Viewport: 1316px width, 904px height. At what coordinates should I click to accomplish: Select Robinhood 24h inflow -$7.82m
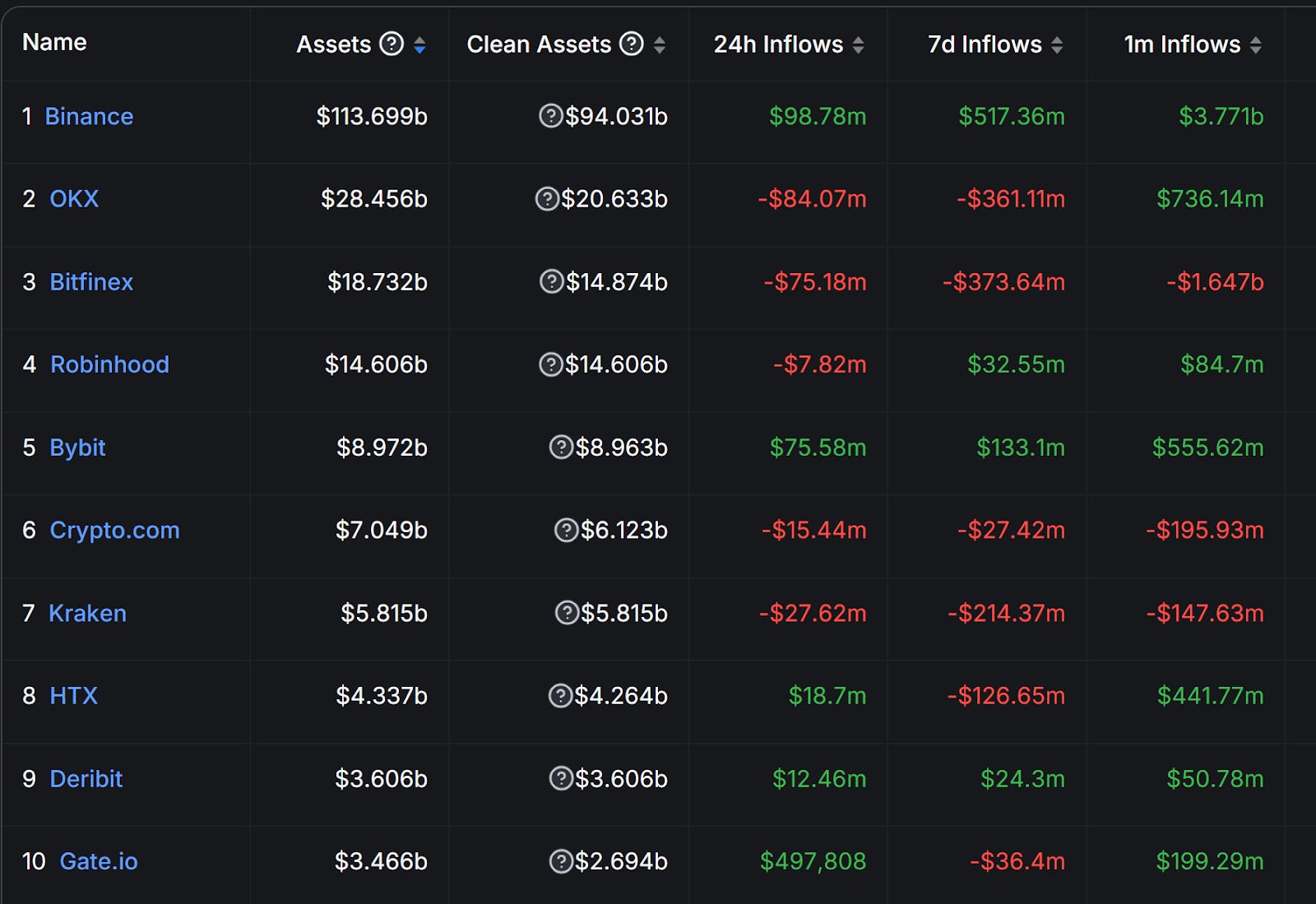820,364
